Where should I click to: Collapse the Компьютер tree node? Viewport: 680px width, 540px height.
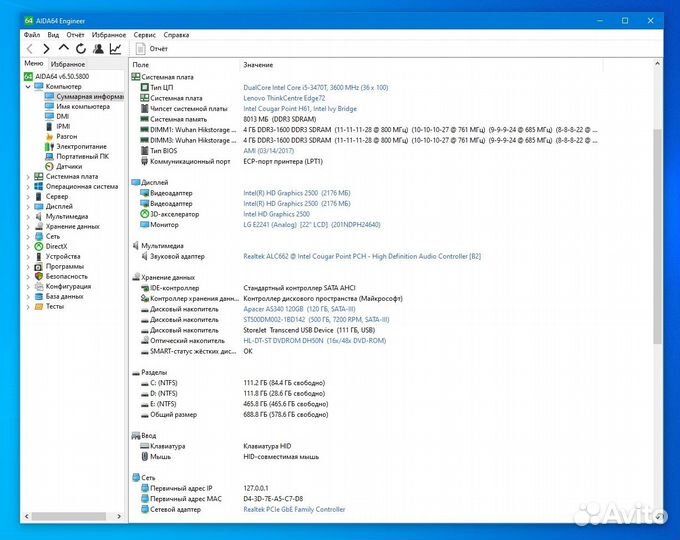pos(28,87)
